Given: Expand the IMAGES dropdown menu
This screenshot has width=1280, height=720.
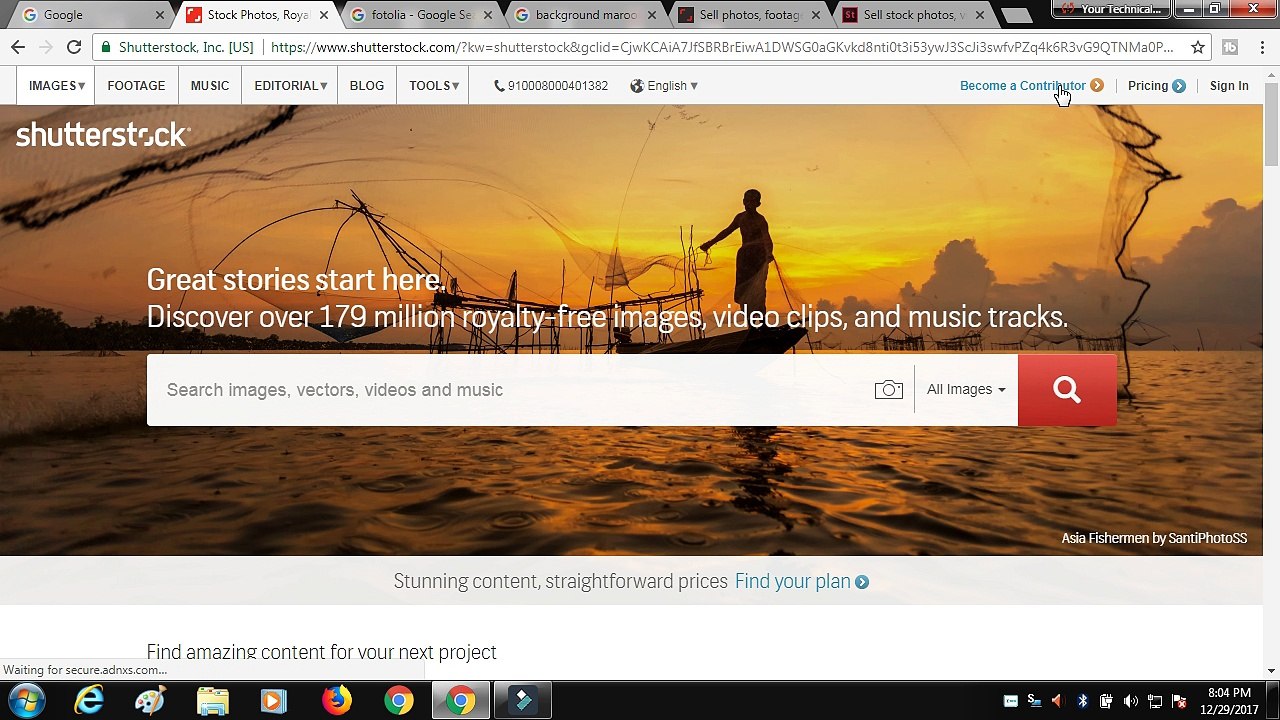Looking at the screenshot, I should click(56, 86).
